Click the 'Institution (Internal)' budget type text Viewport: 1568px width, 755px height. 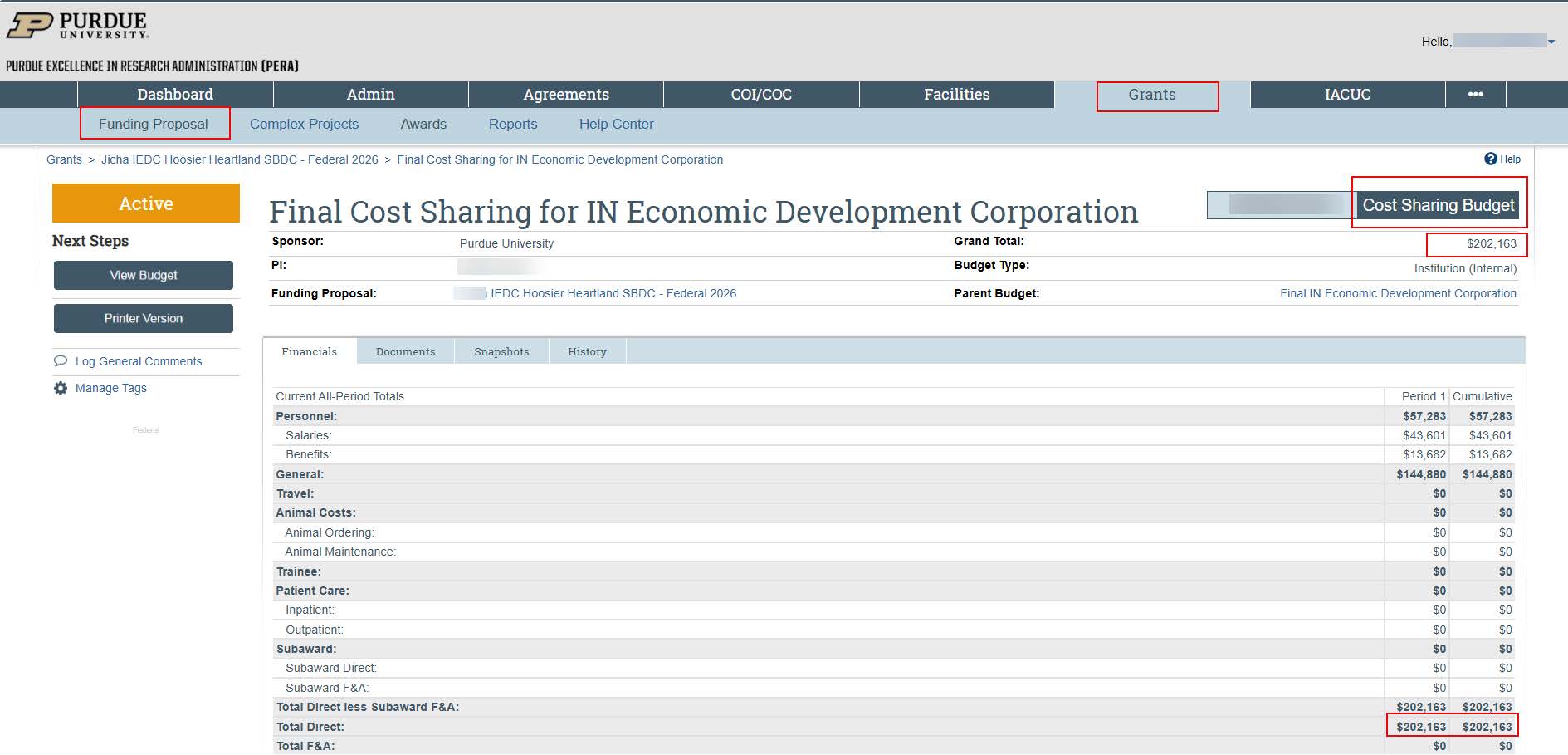click(1465, 268)
